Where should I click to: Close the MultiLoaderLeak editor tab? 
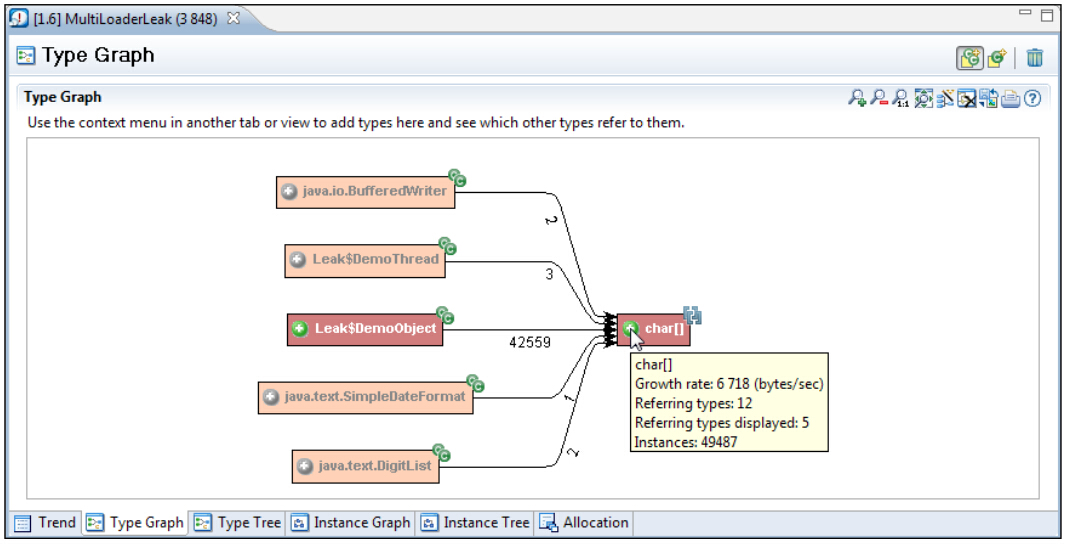click(x=233, y=19)
